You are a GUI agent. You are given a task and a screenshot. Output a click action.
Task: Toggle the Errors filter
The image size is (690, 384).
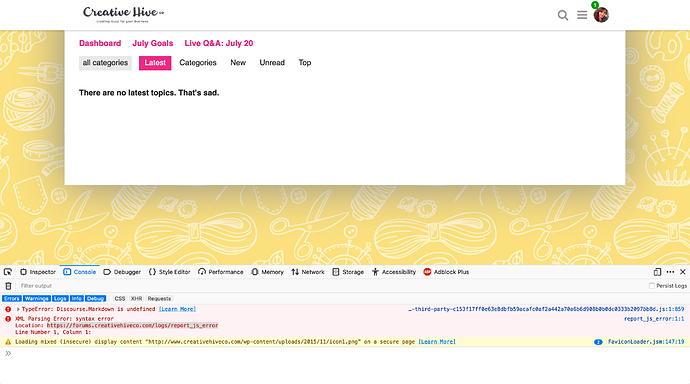pyautogui.click(x=12, y=299)
